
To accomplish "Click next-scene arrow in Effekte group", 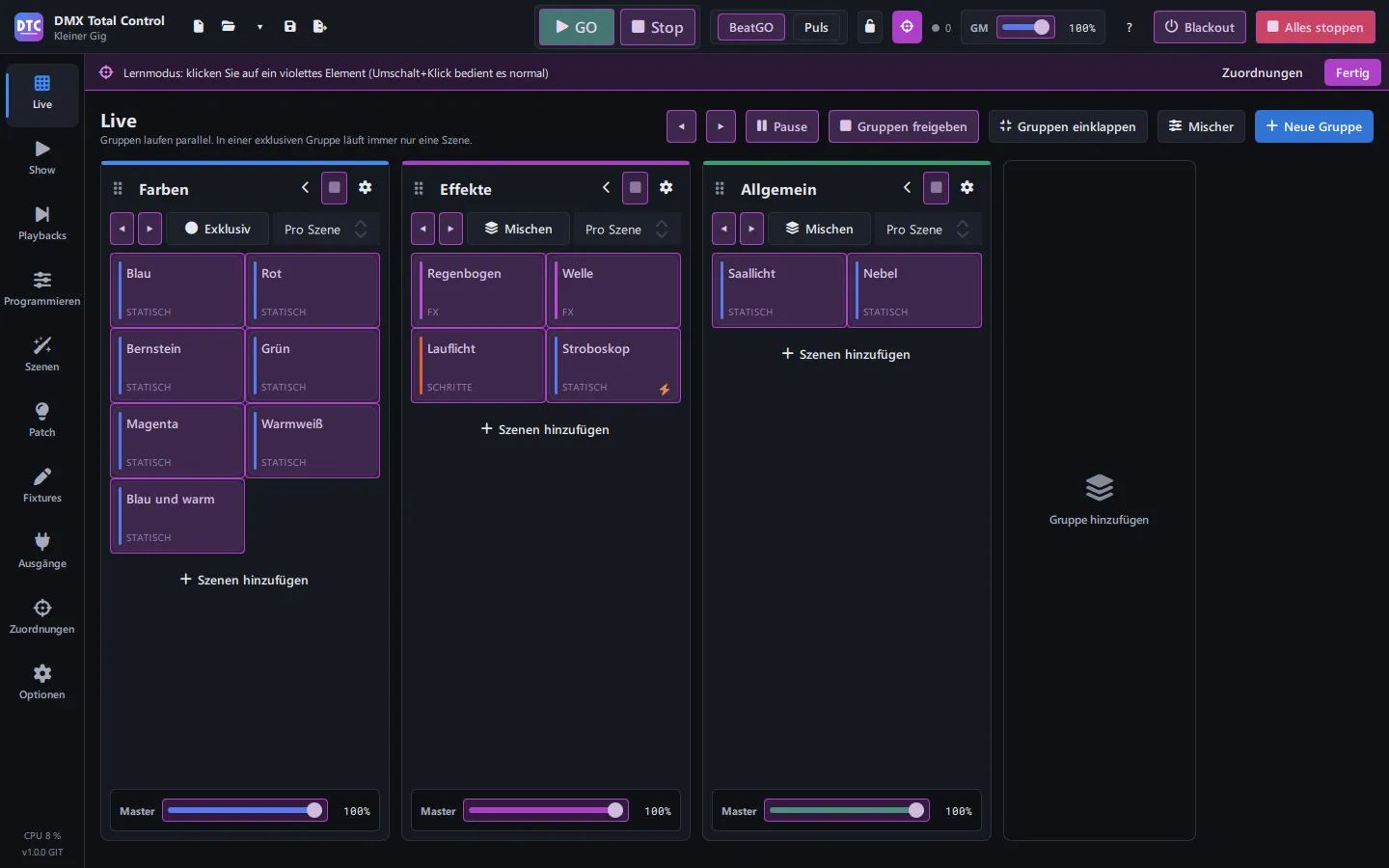I will 450,230.
